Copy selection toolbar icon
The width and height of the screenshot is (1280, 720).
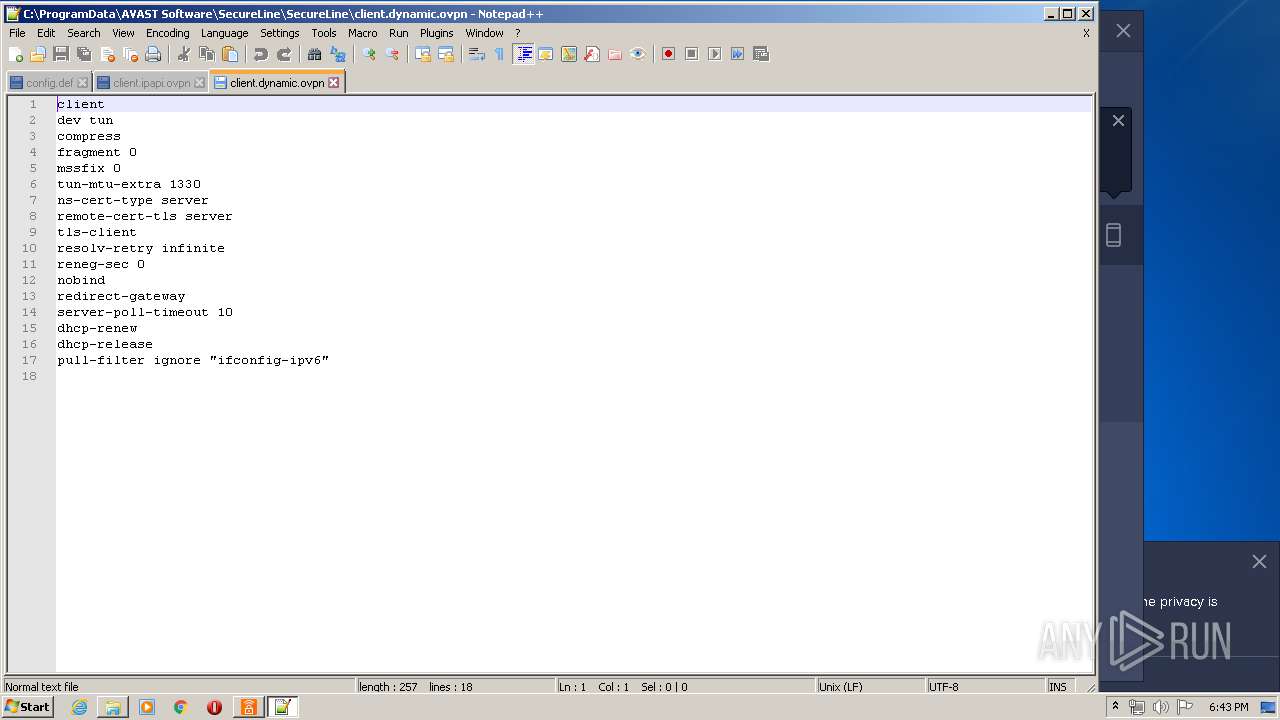coord(207,54)
